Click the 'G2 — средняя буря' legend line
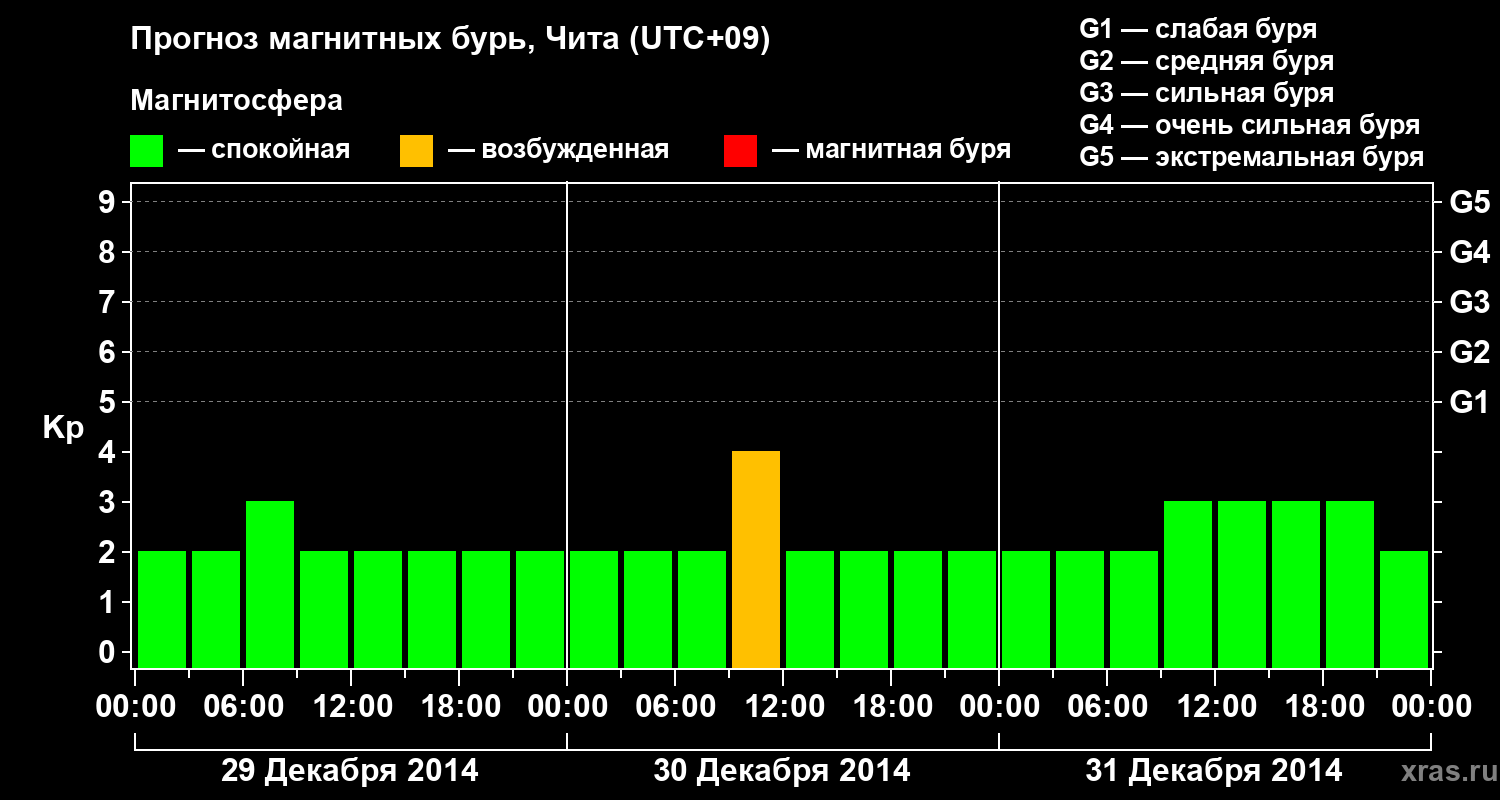 coord(1207,61)
